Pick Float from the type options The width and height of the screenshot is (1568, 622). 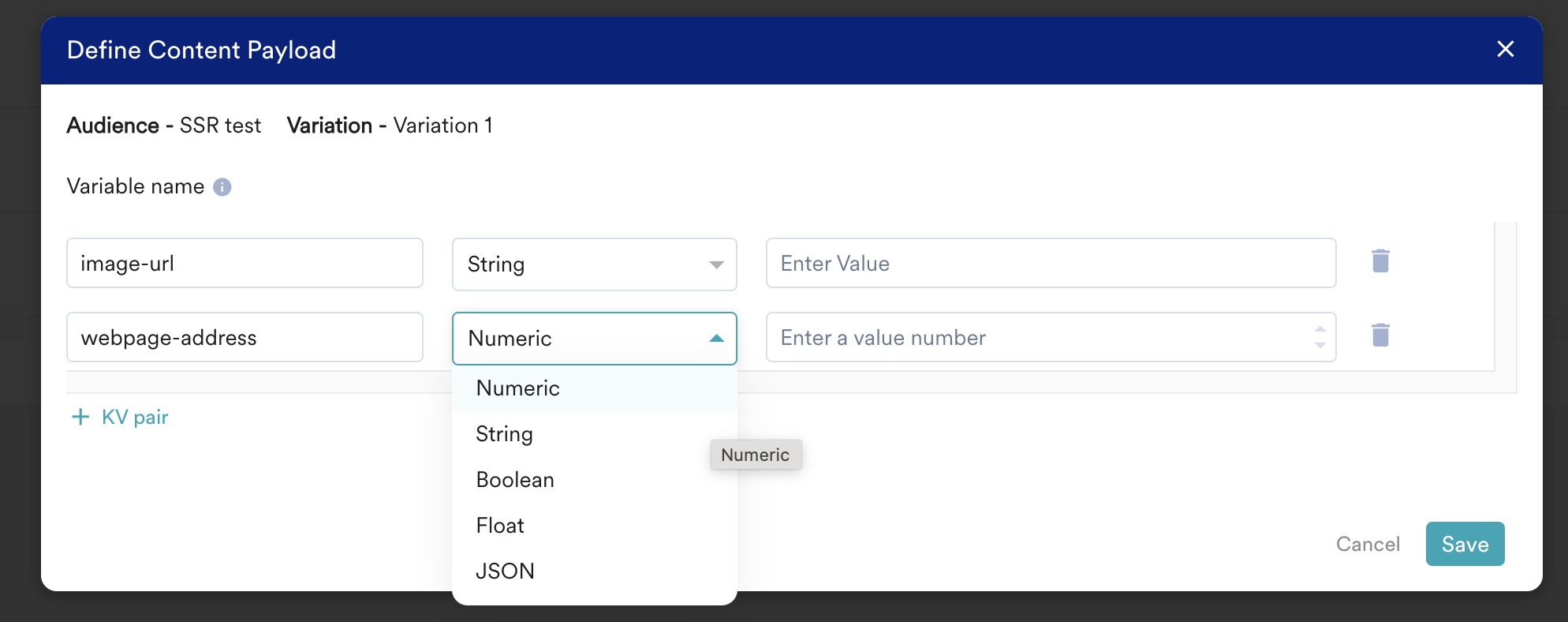point(500,526)
